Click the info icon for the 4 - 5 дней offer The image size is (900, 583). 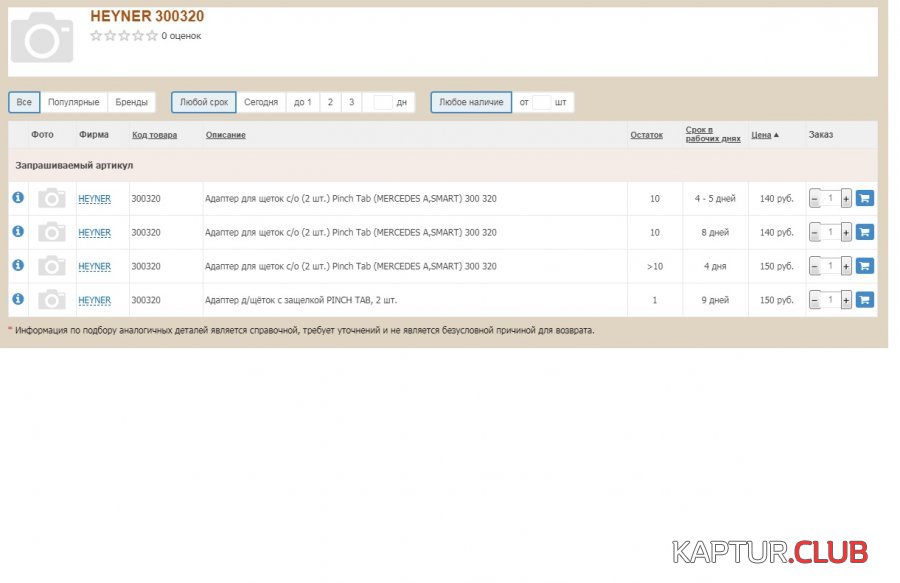[x=17, y=198]
